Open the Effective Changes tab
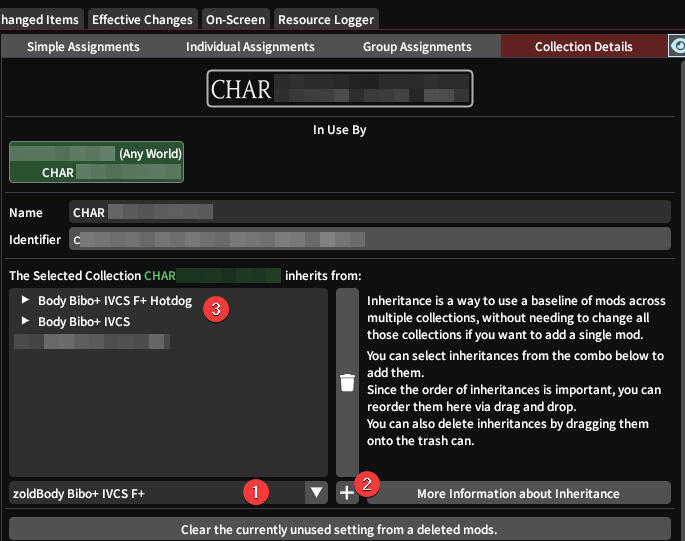Image resolution: width=685 pixels, height=541 pixels. click(142, 19)
